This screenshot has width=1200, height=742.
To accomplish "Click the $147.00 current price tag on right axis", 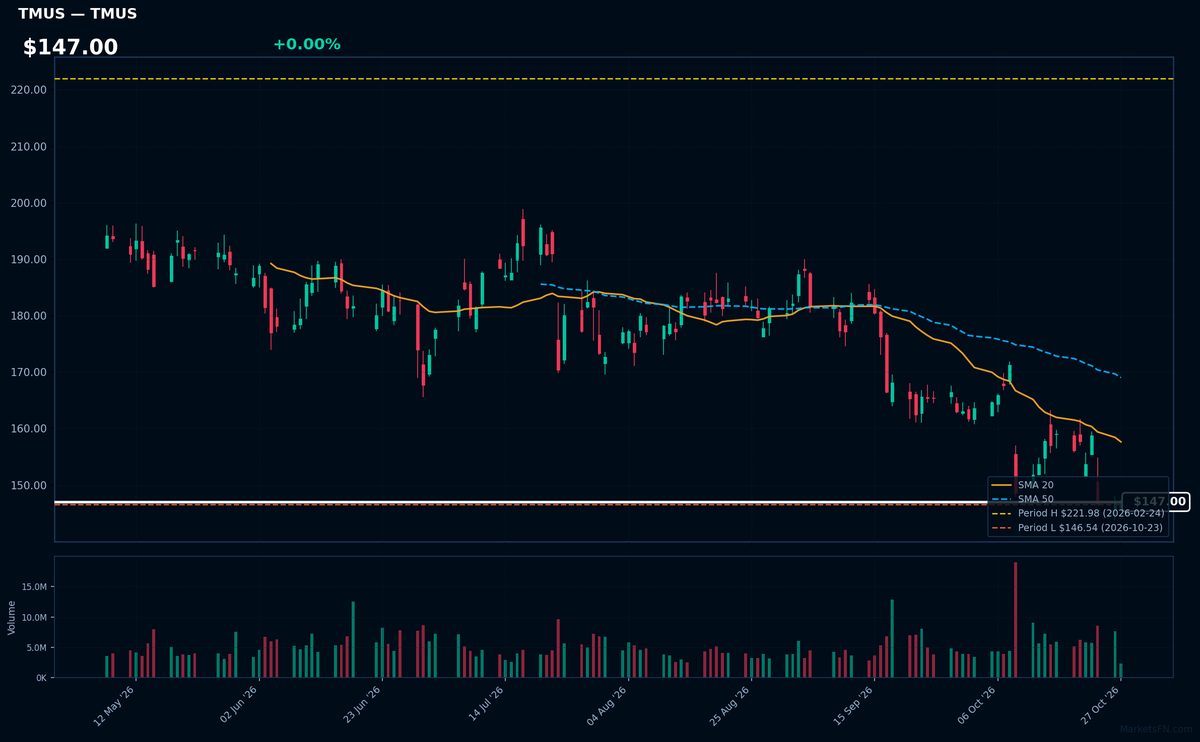I will 1156,502.
